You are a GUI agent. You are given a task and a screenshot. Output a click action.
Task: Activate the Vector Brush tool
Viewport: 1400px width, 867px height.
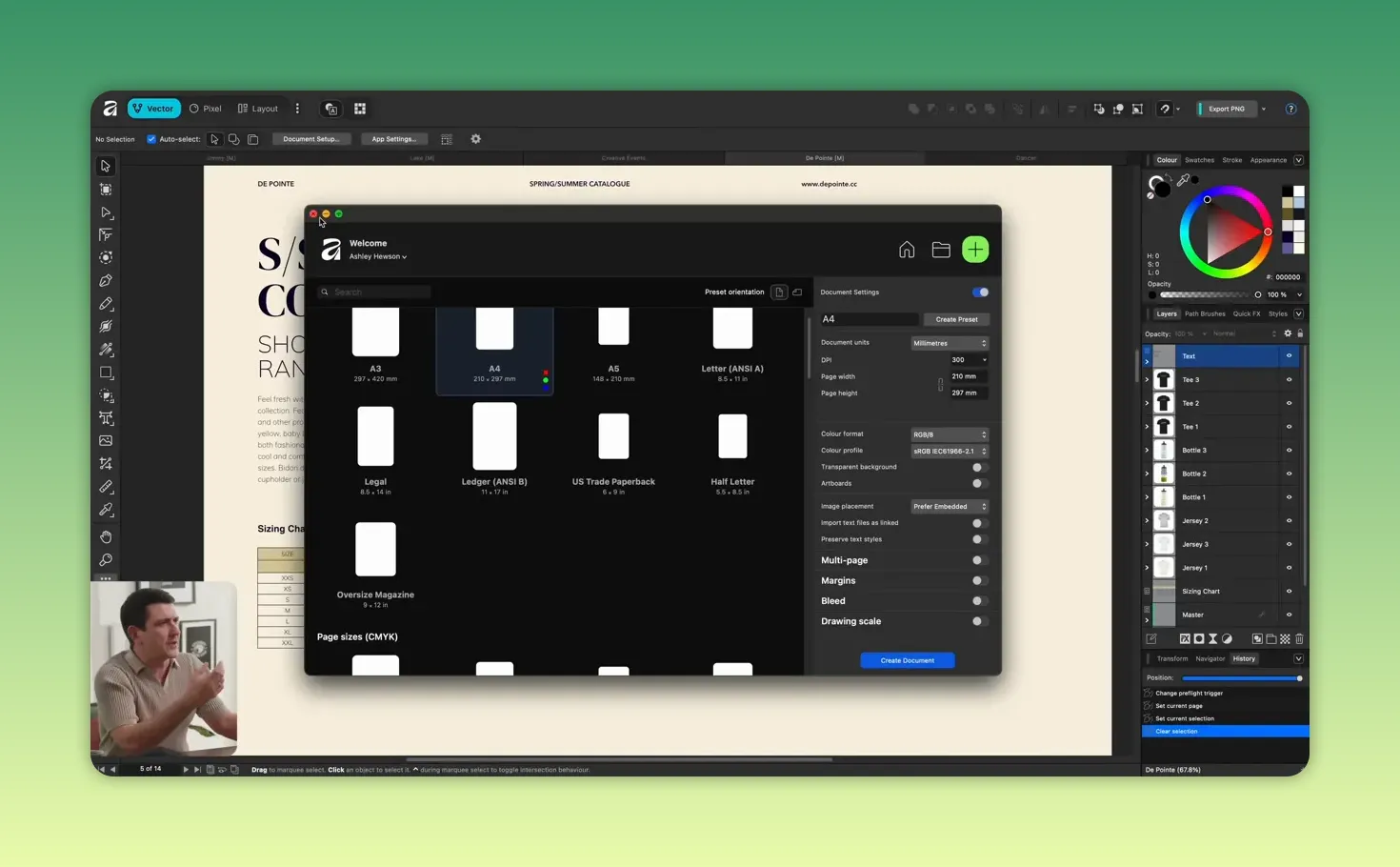pyautogui.click(x=106, y=326)
